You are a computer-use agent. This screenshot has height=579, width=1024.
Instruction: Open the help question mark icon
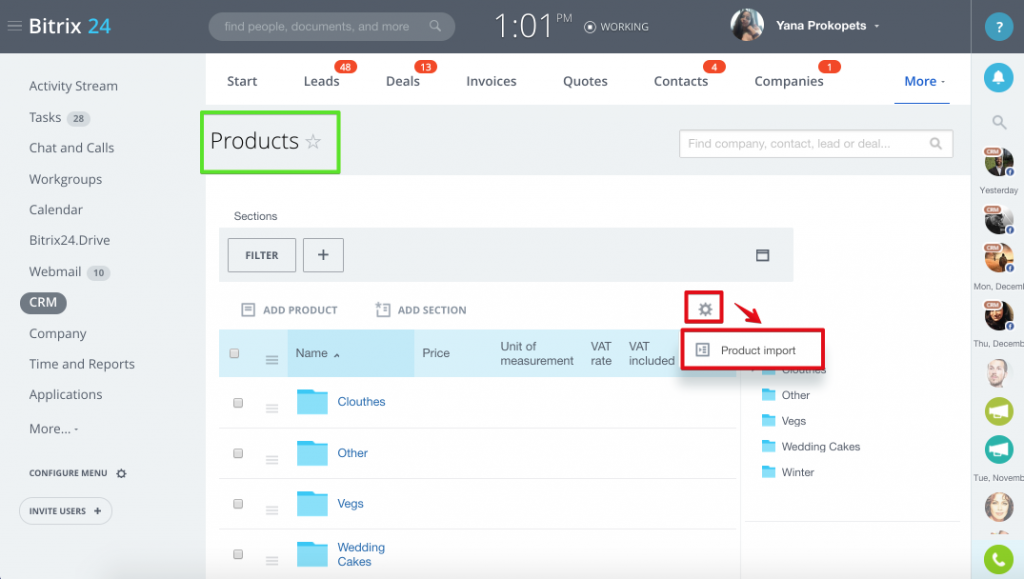(999, 27)
